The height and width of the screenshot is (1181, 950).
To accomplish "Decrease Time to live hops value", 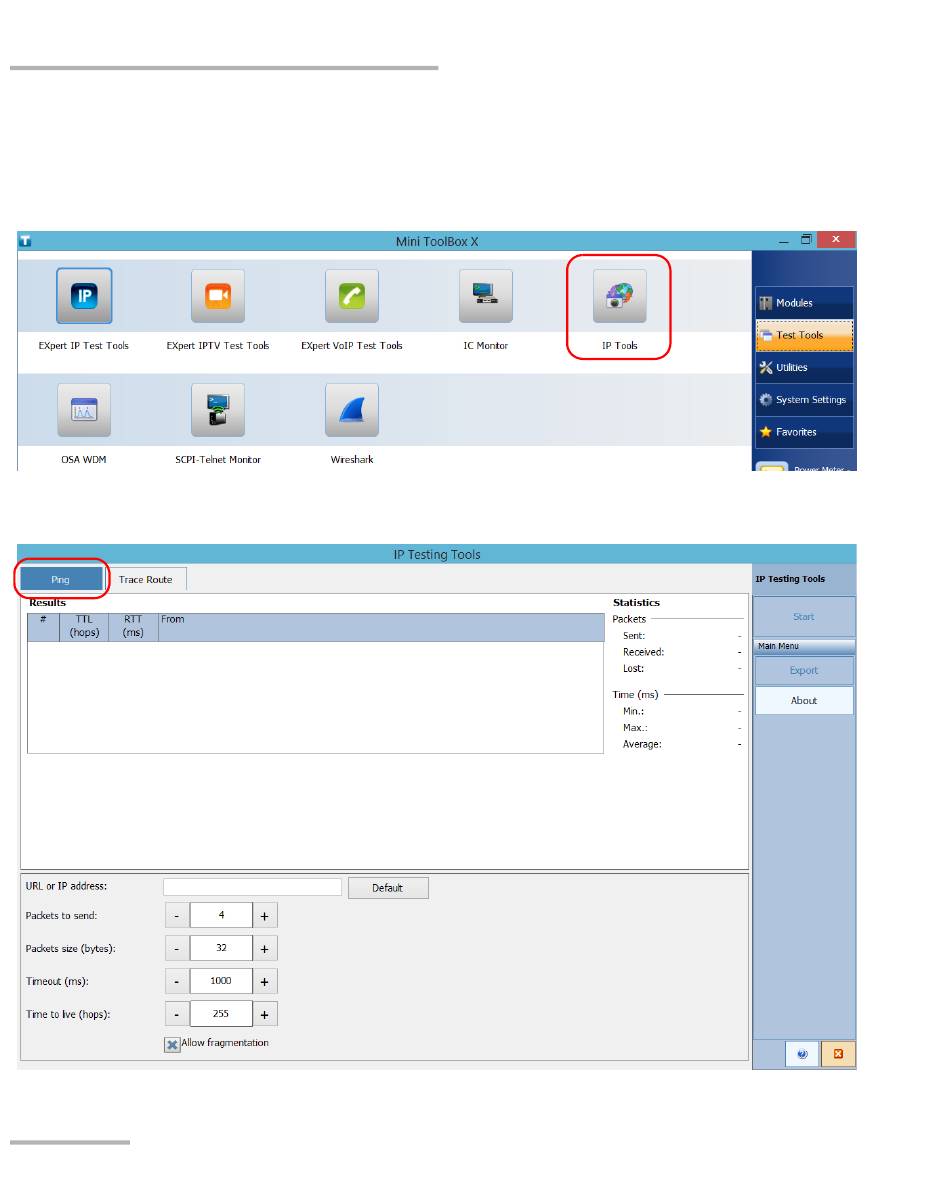I will click(x=177, y=1014).
